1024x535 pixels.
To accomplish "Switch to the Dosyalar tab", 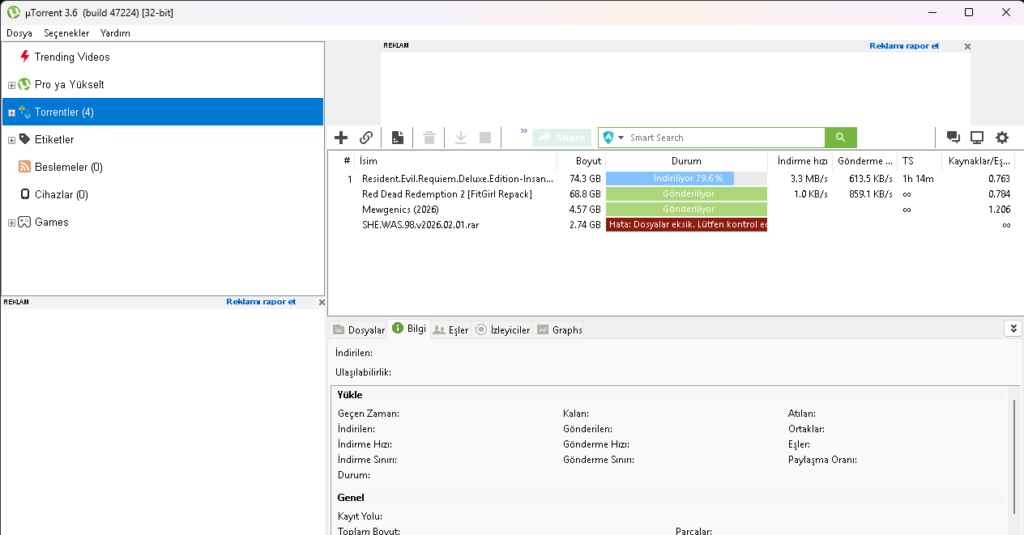I will 359,330.
